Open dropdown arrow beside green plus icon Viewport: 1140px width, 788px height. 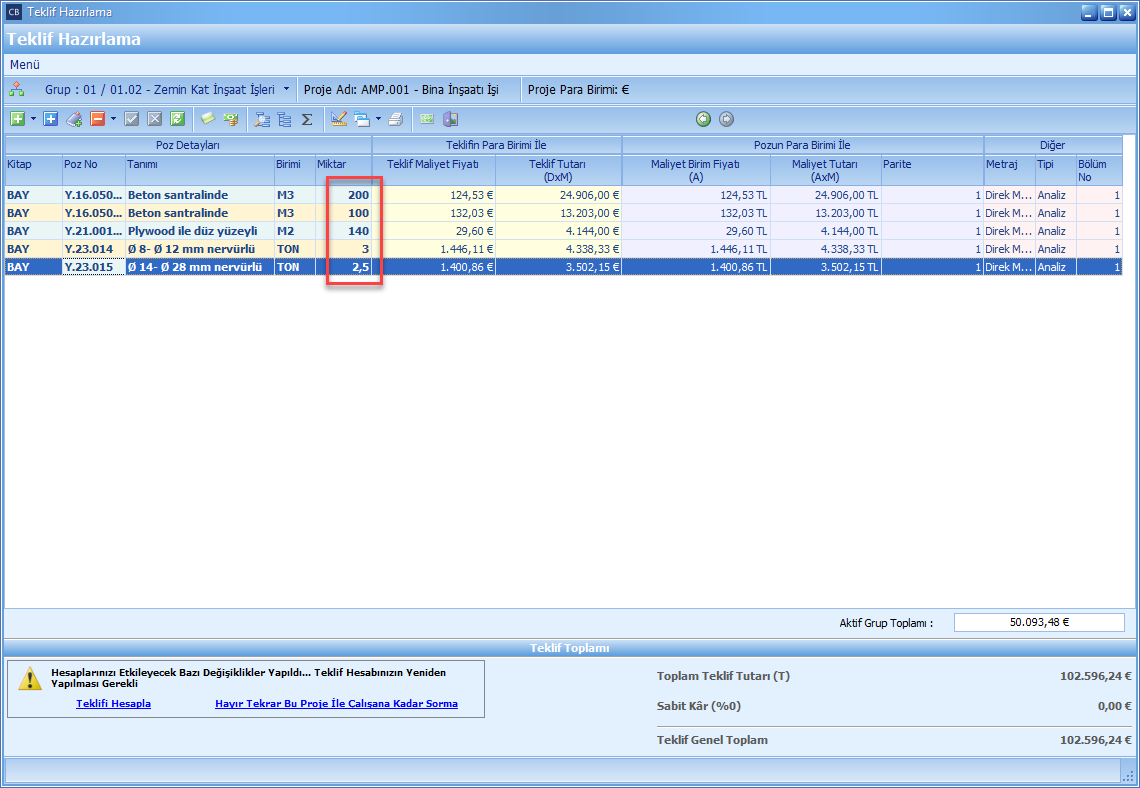tap(33, 119)
